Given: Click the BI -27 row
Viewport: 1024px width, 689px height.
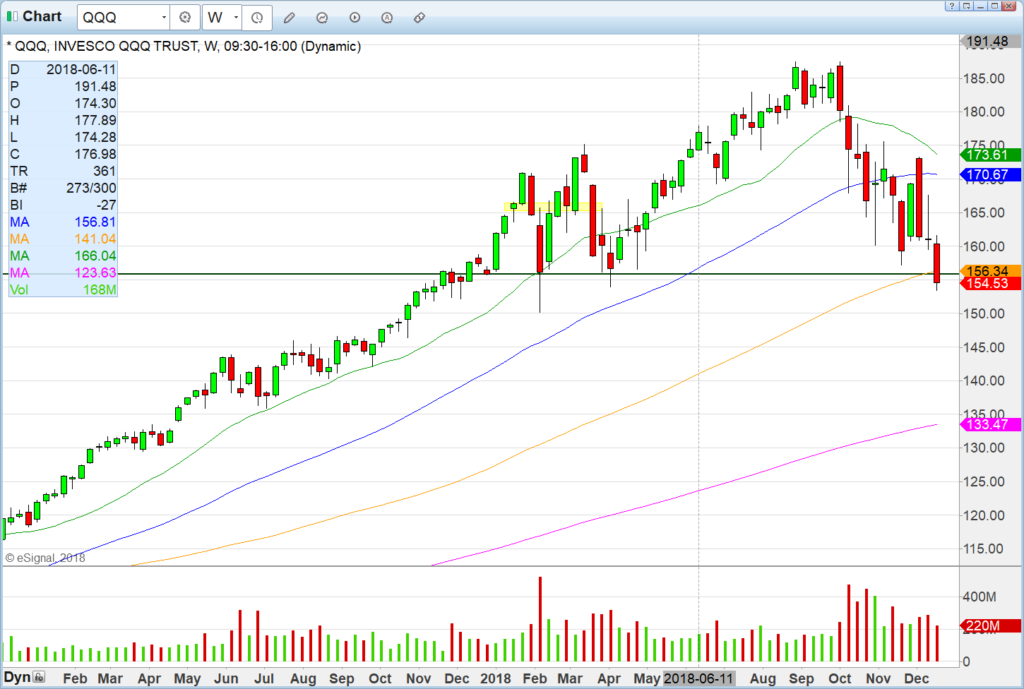Looking at the screenshot, I should pyautogui.click(x=63, y=205).
